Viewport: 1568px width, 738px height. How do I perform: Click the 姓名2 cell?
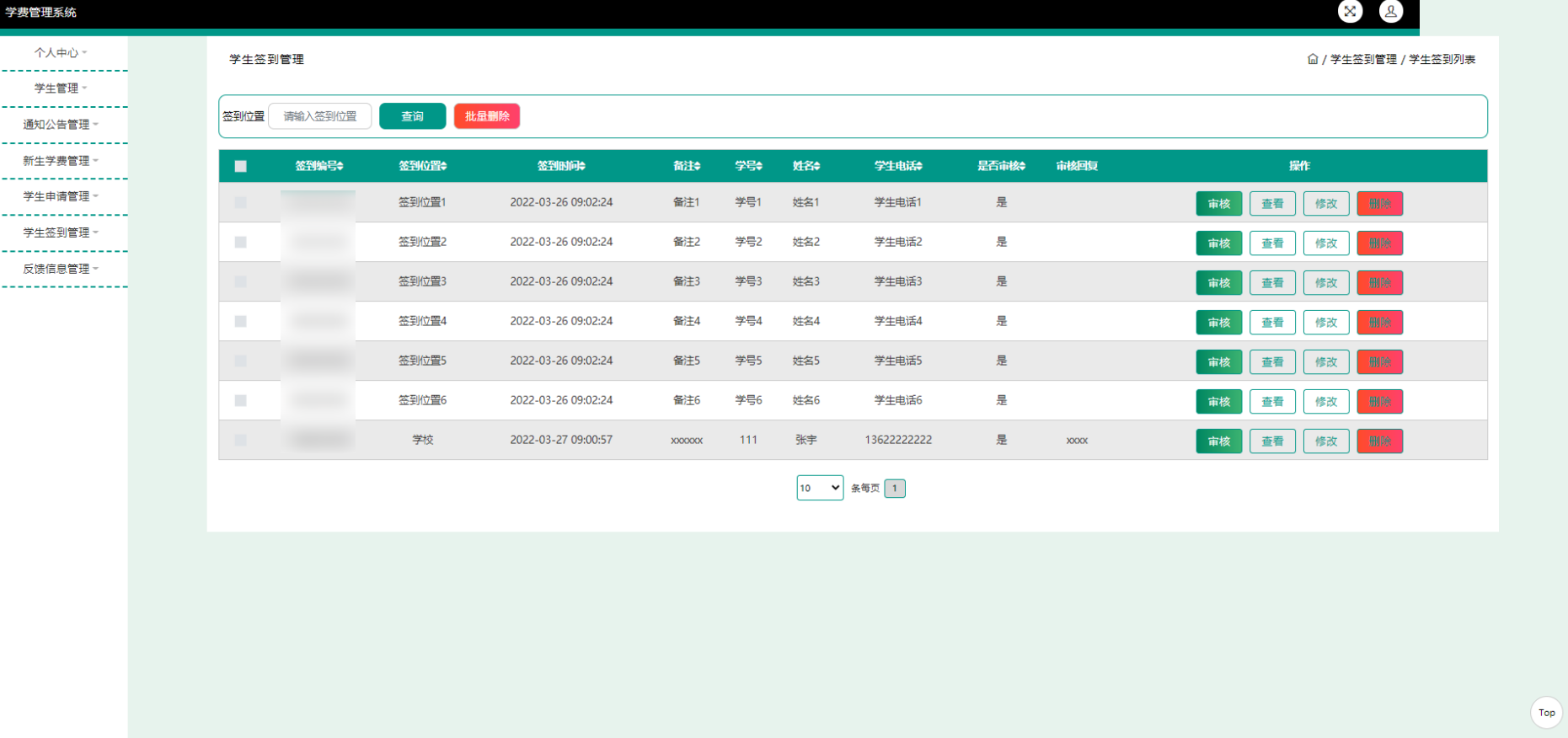tap(806, 242)
